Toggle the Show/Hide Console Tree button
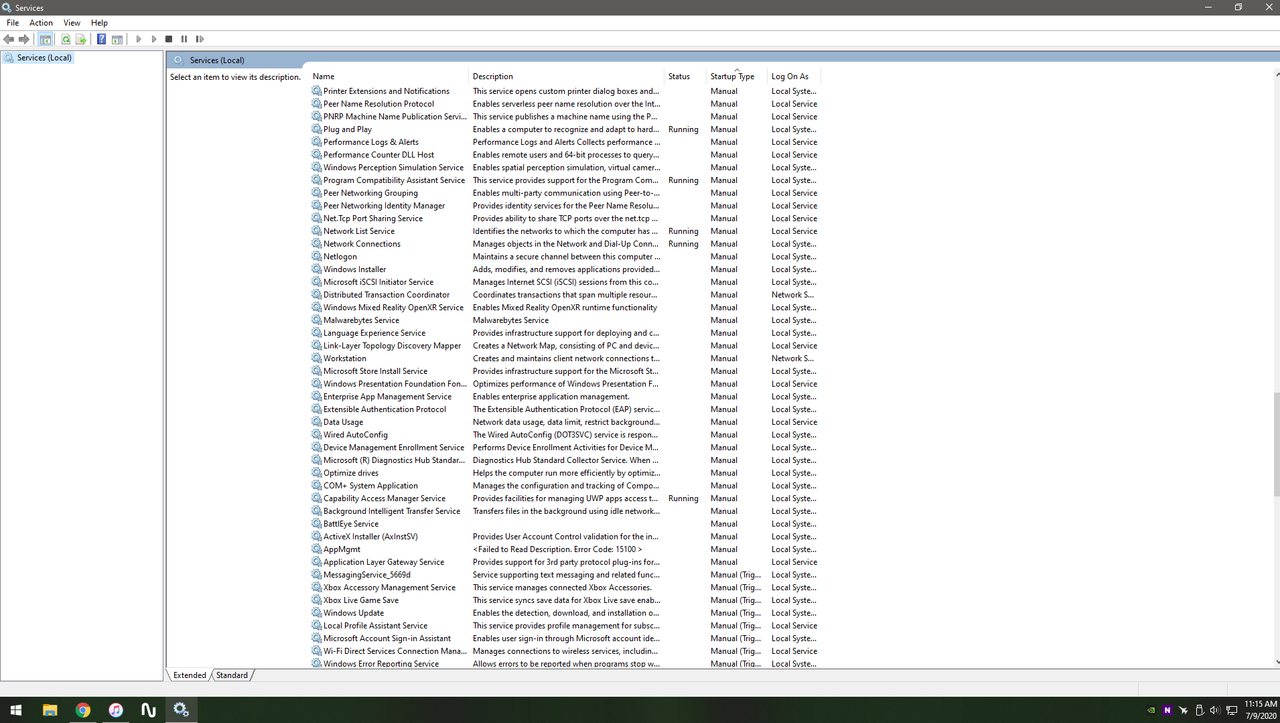 coord(45,39)
